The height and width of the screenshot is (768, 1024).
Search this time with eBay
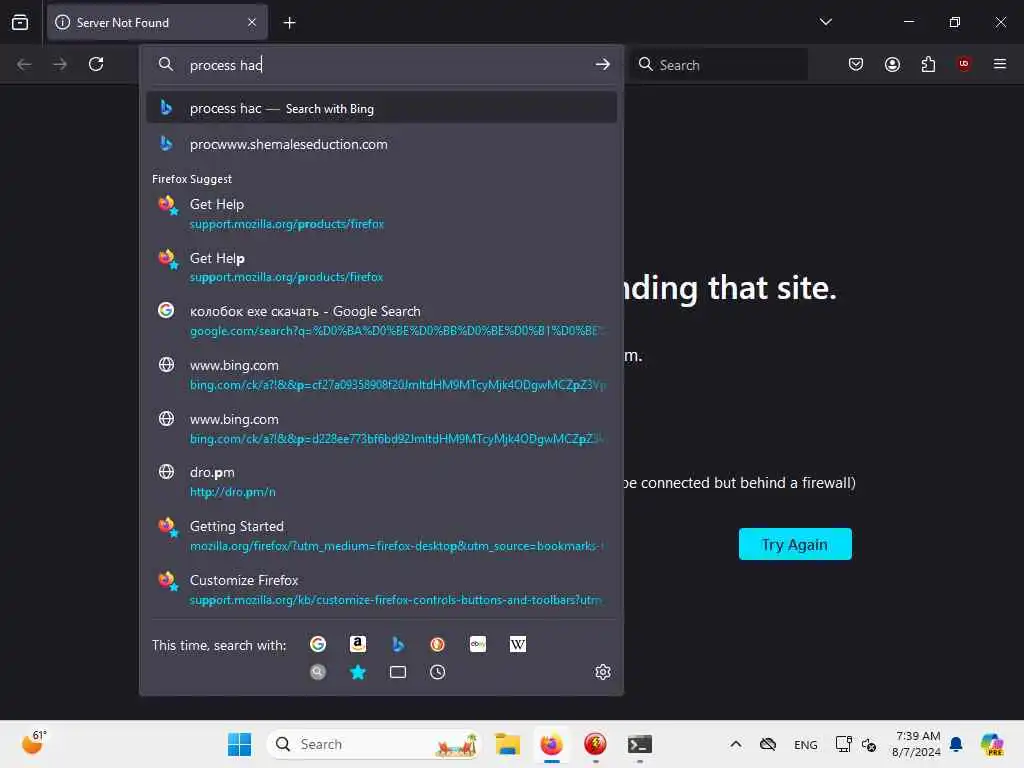click(478, 644)
